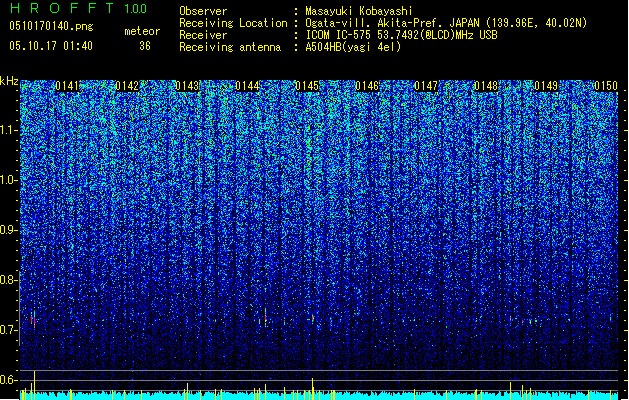Click the HROFFT 1.0.0 title text
629x400 pixels.
click(78, 8)
